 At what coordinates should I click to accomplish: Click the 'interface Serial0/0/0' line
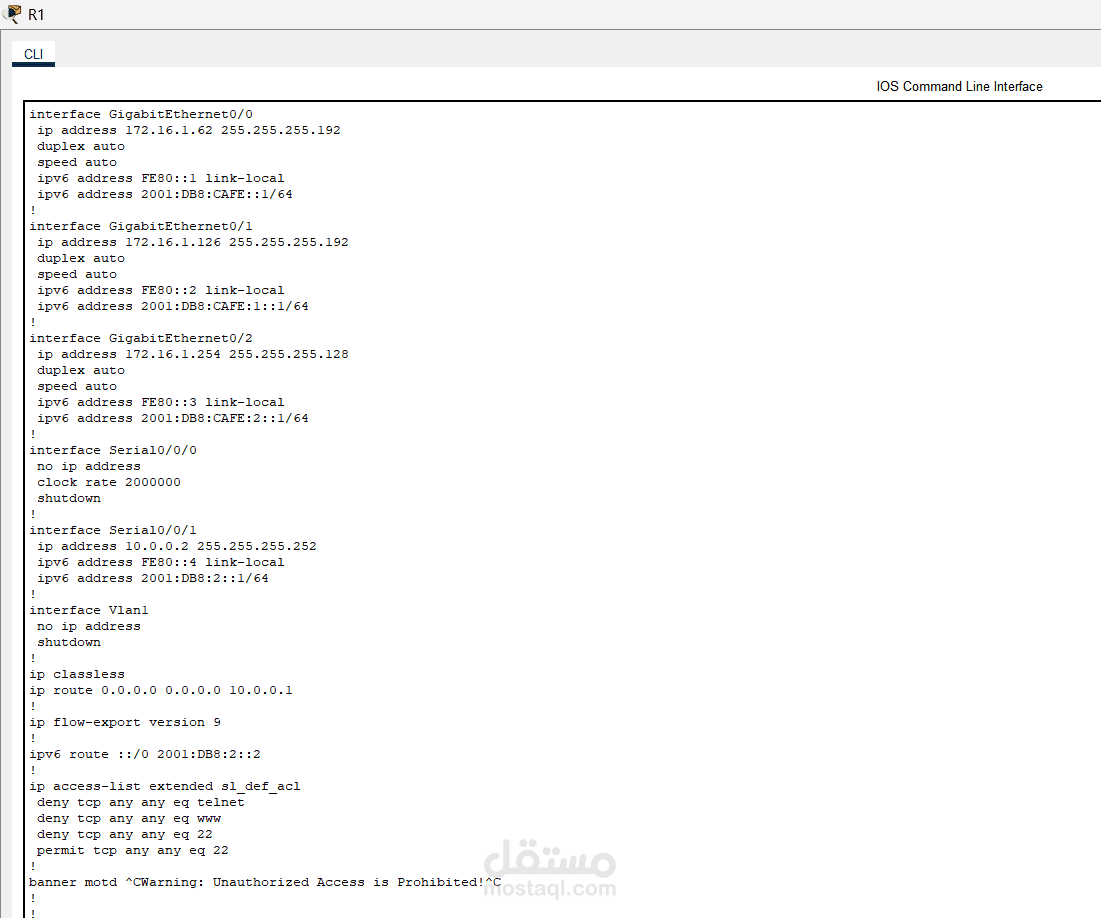[113, 450]
